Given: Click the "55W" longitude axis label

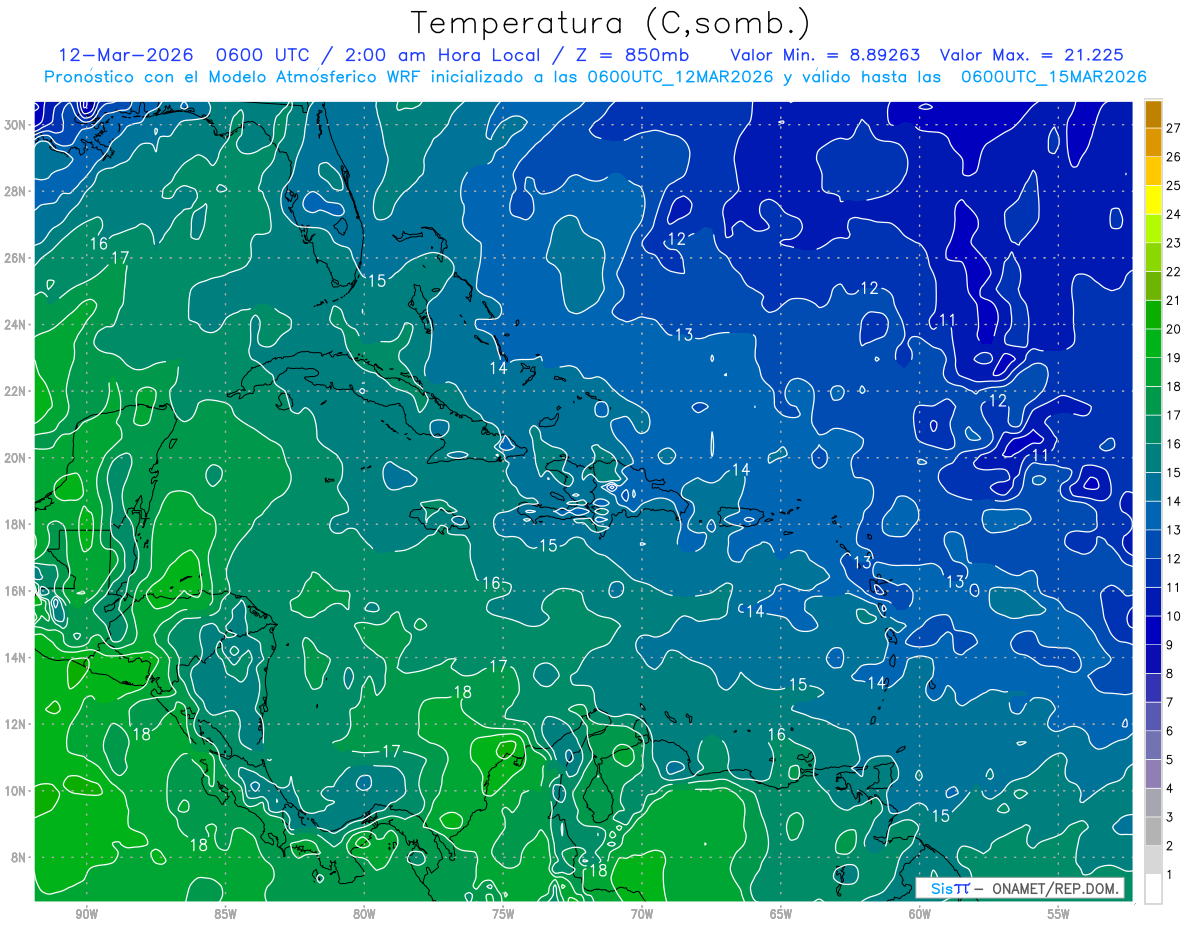Looking at the screenshot, I should tap(1059, 914).
